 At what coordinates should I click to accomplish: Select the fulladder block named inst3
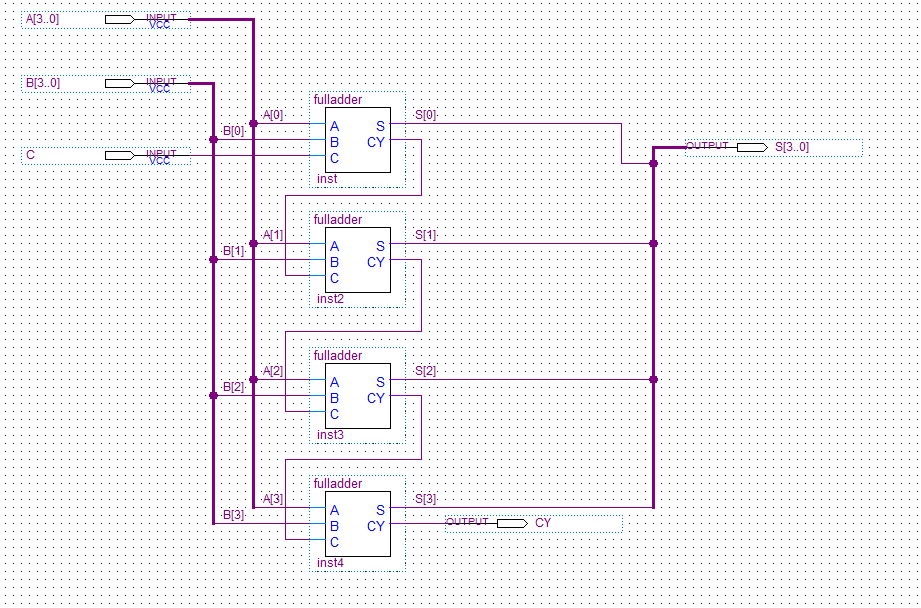(x=358, y=396)
